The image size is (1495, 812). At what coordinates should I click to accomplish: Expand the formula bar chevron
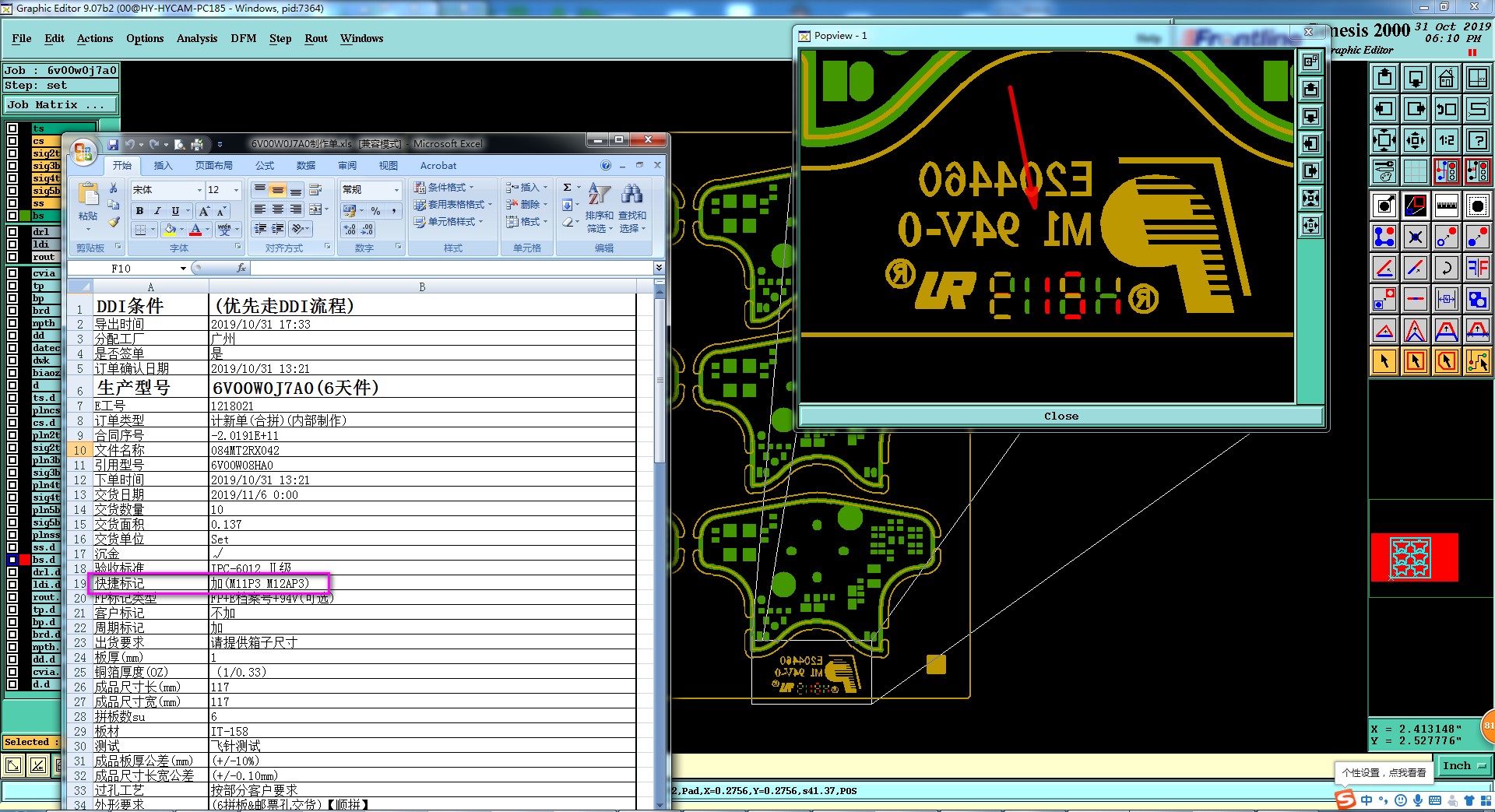[659, 268]
